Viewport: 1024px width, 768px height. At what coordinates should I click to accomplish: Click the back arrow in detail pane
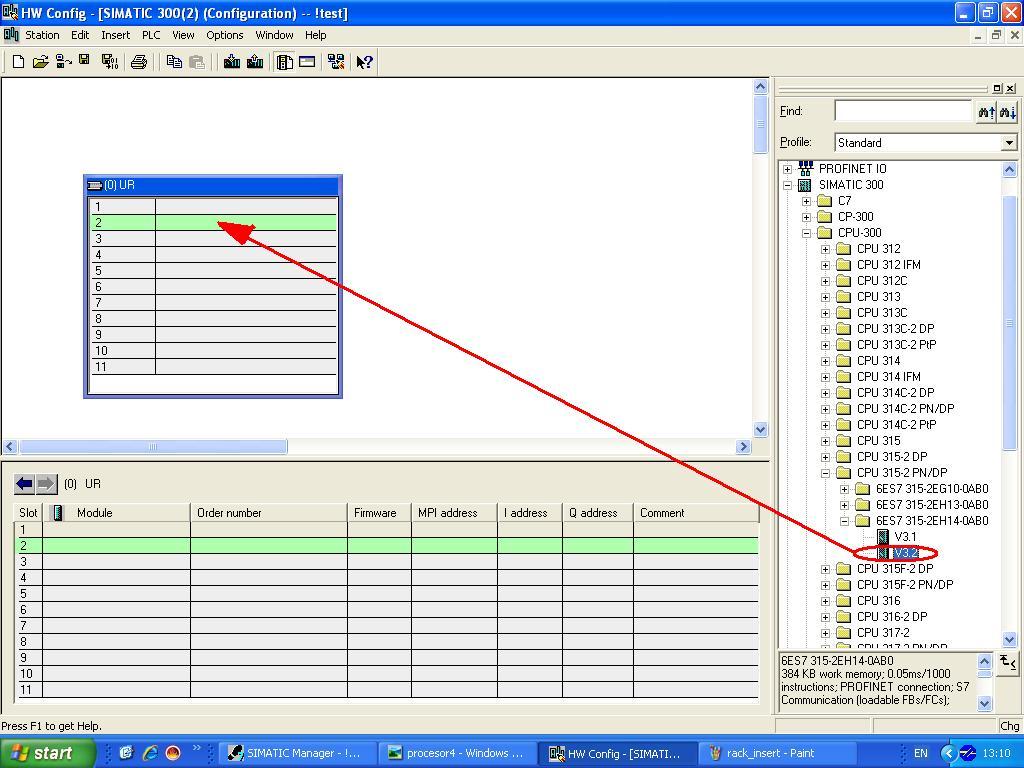point(24,484)
